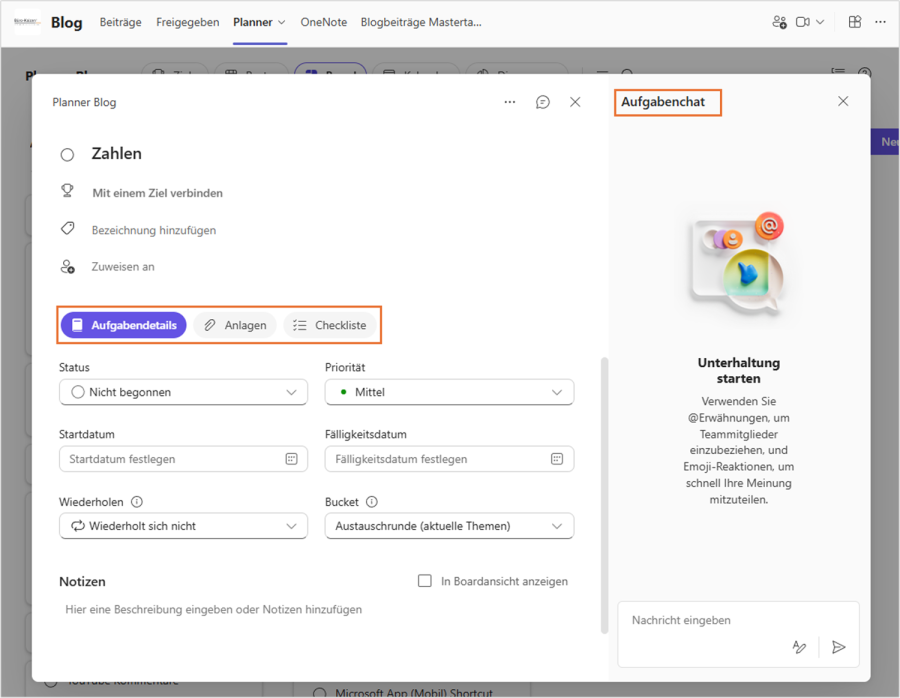Enable In Boardansicht anzeigen checkbox
The image size is (900, 698).
[424, 581]
